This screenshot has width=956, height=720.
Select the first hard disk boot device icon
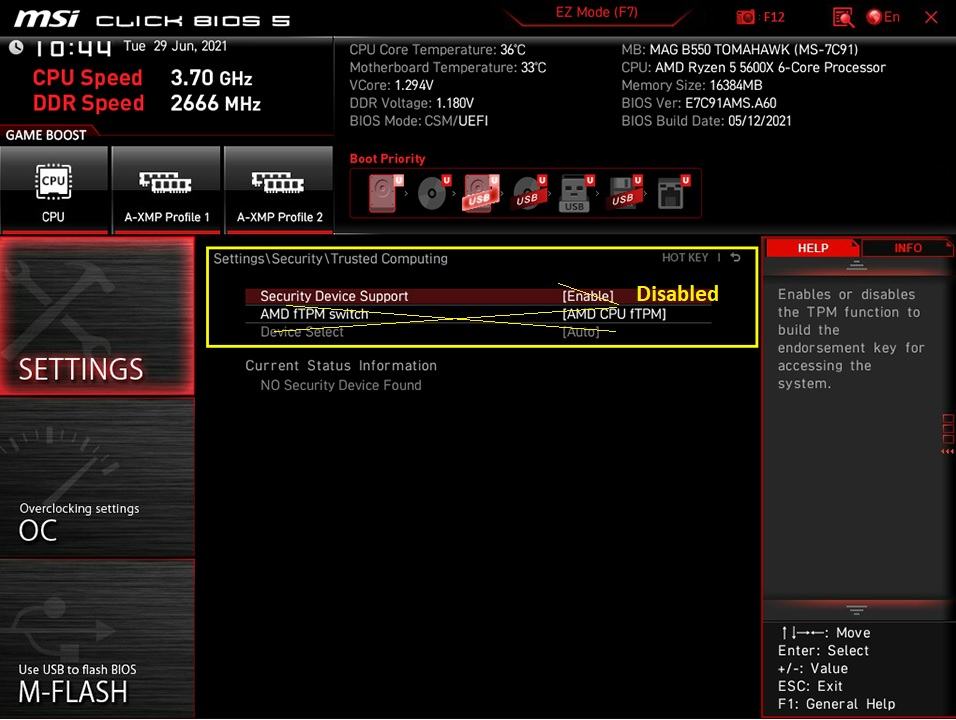(x=385, y=193)
